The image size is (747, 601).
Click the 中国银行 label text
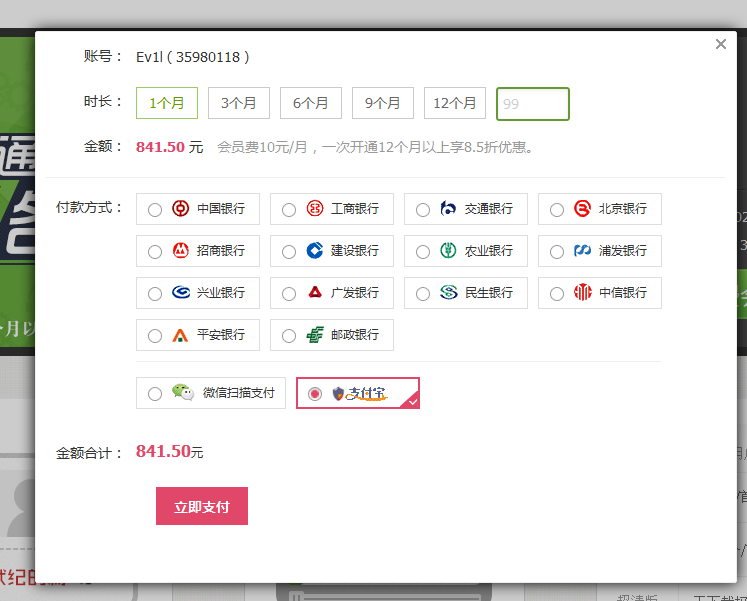pyautogui.click(x=221, y=209)
